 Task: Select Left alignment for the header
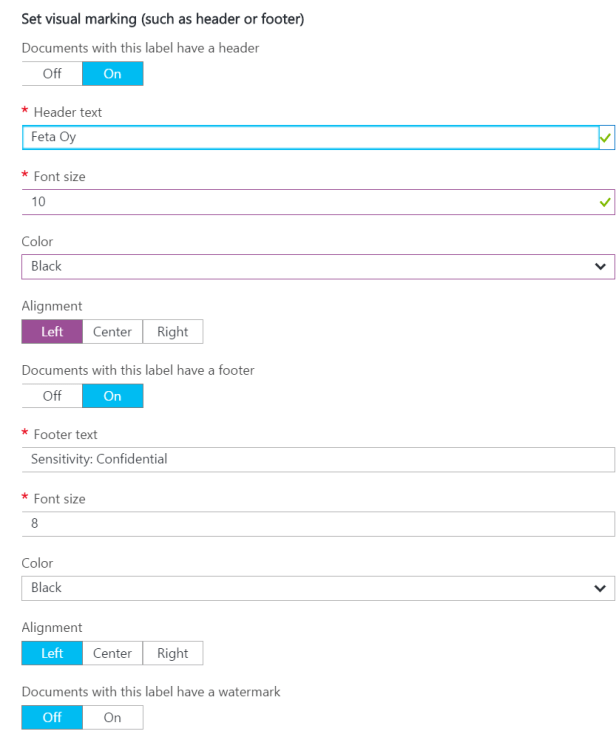click(x=51, y=332)
